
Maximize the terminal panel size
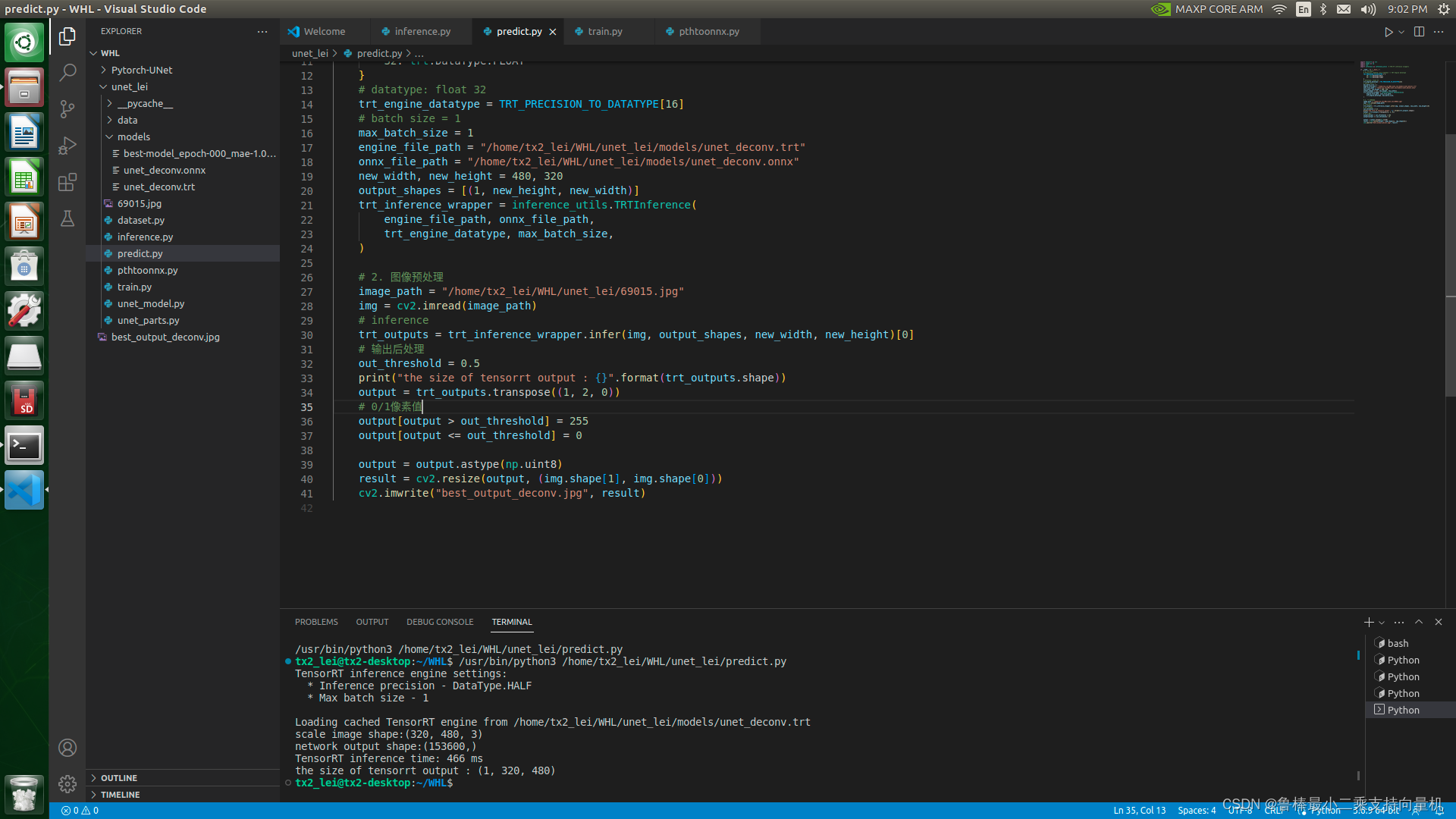coord(1419,622)
